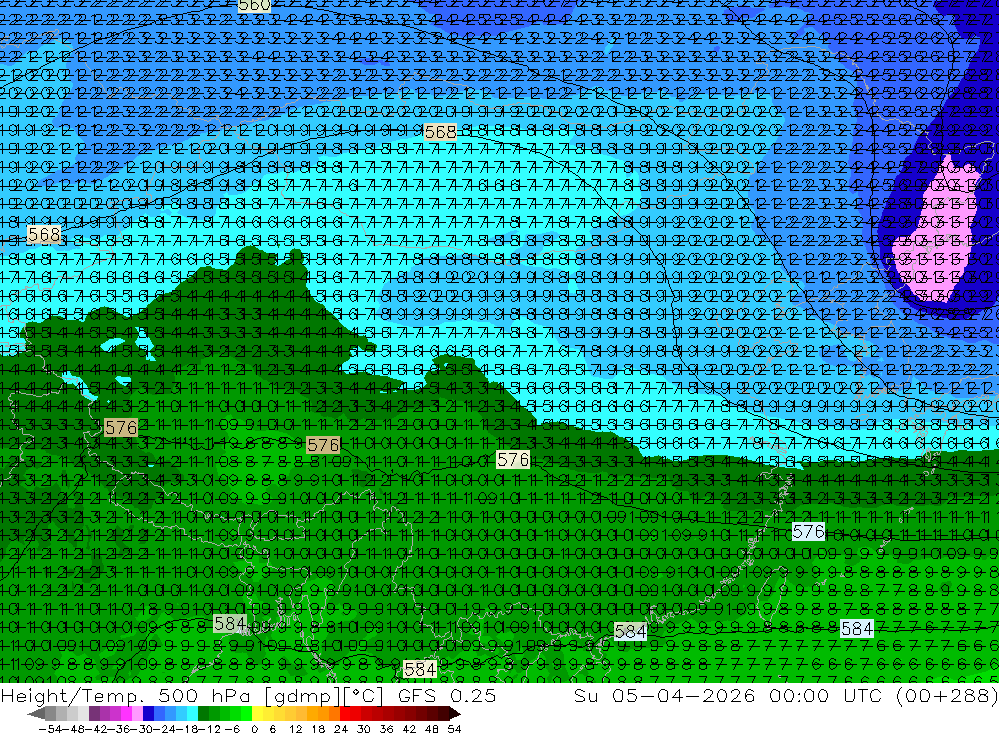Click the '(00+288)' forecast hour text

pyautogui.click(x=947, y=696)
